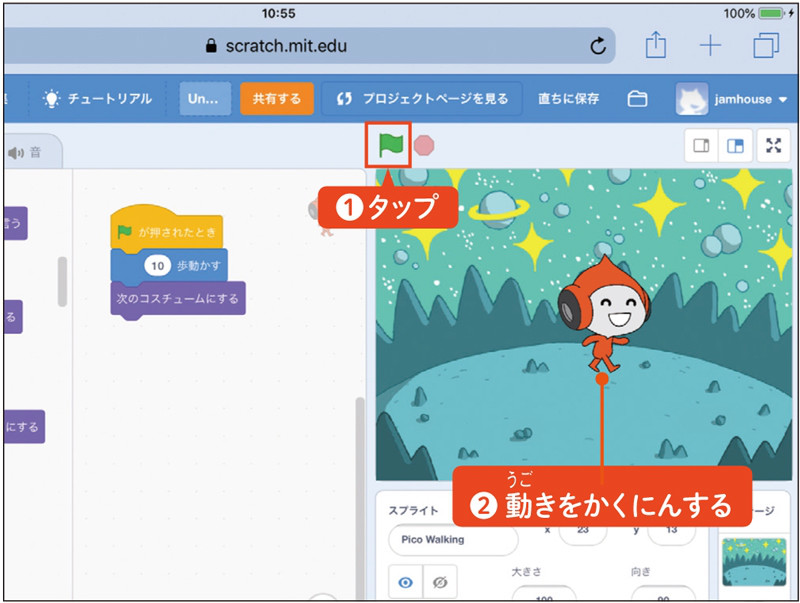The image size is (800, 603).
Task: Click プロジェクトページを見る button
Action: 422,98
